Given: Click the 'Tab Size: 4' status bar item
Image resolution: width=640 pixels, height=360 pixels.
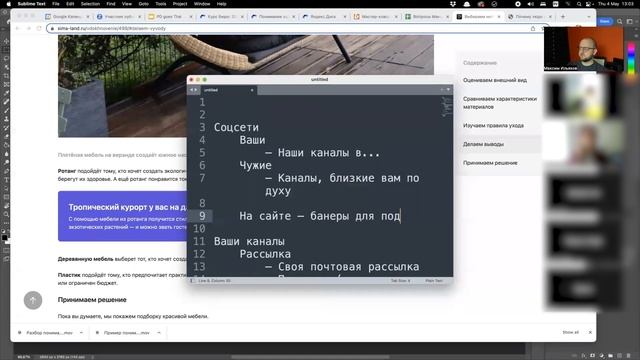Looking at the screenshot, I should click(x=400, y=281).
